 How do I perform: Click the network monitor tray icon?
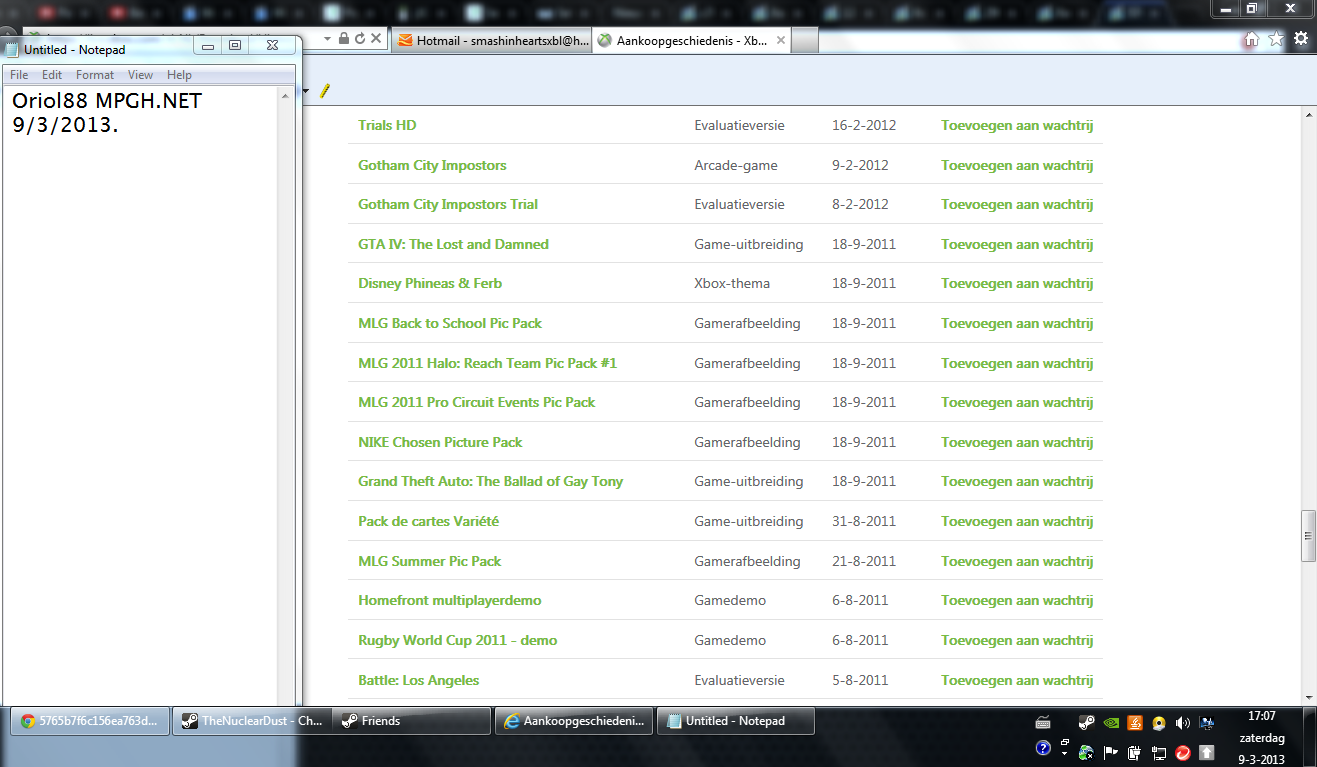click(x=1207, y=723)
